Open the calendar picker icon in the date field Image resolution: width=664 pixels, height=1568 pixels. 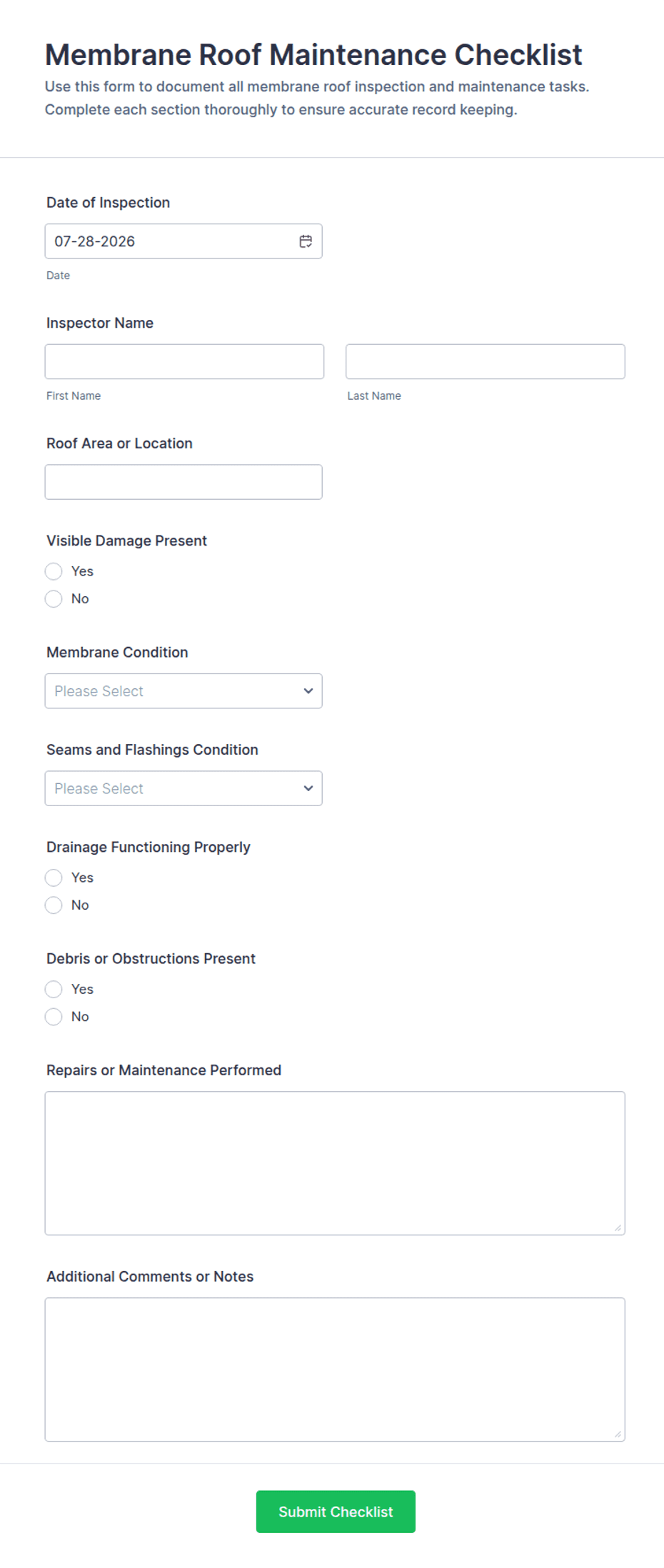click(x=306, y=241)
